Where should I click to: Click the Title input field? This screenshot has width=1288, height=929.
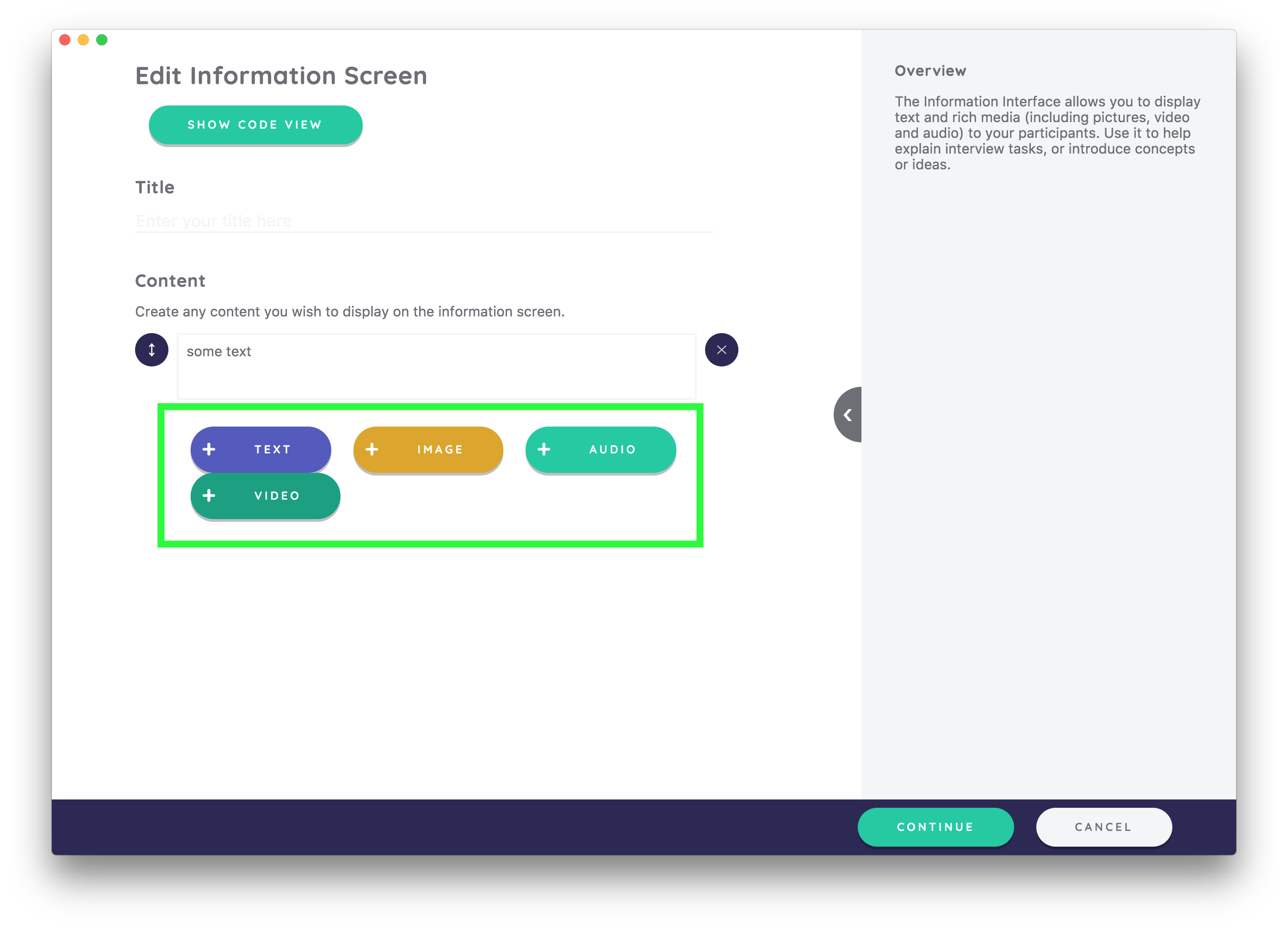(x=424, y=221)
